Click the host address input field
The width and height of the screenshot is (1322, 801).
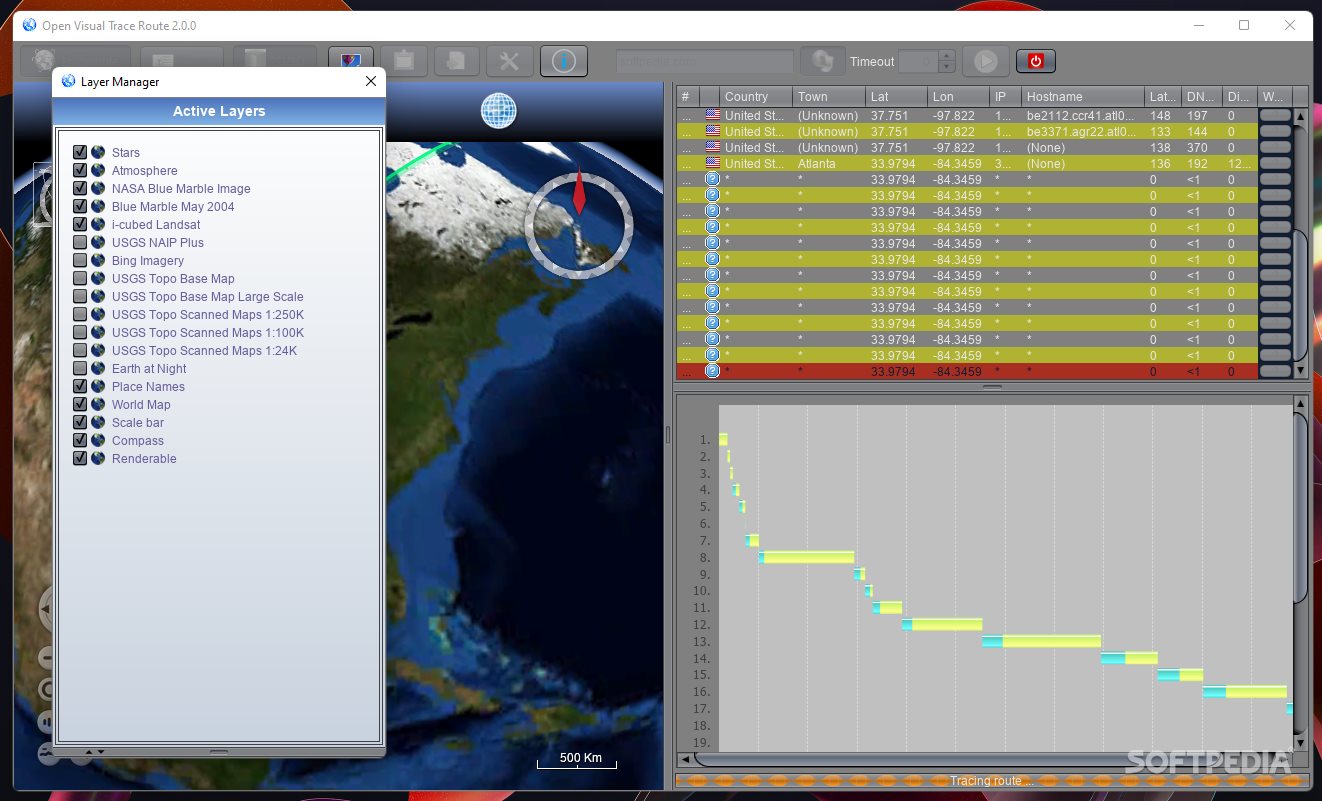point(705,61)
